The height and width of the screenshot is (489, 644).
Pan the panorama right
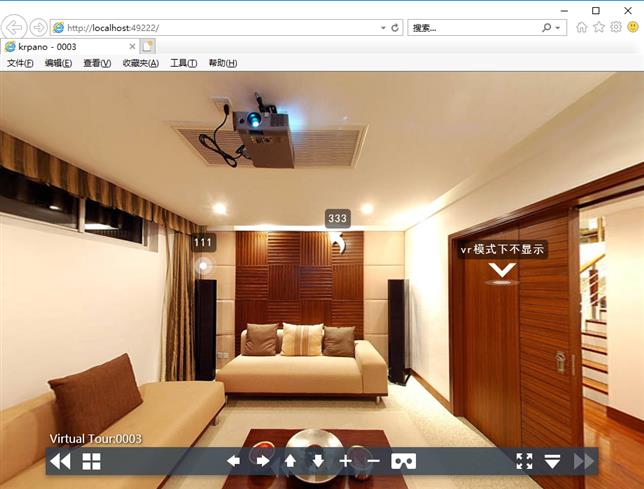click(x=262, y=461)
